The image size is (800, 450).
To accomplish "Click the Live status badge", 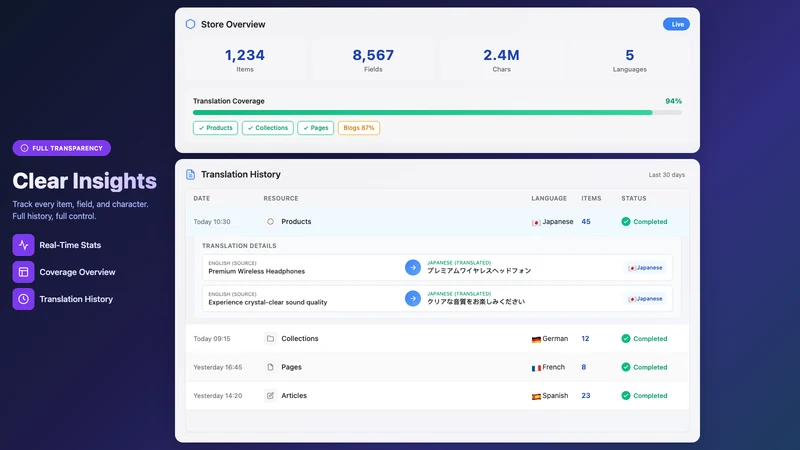I will click(x=676, y=24).
